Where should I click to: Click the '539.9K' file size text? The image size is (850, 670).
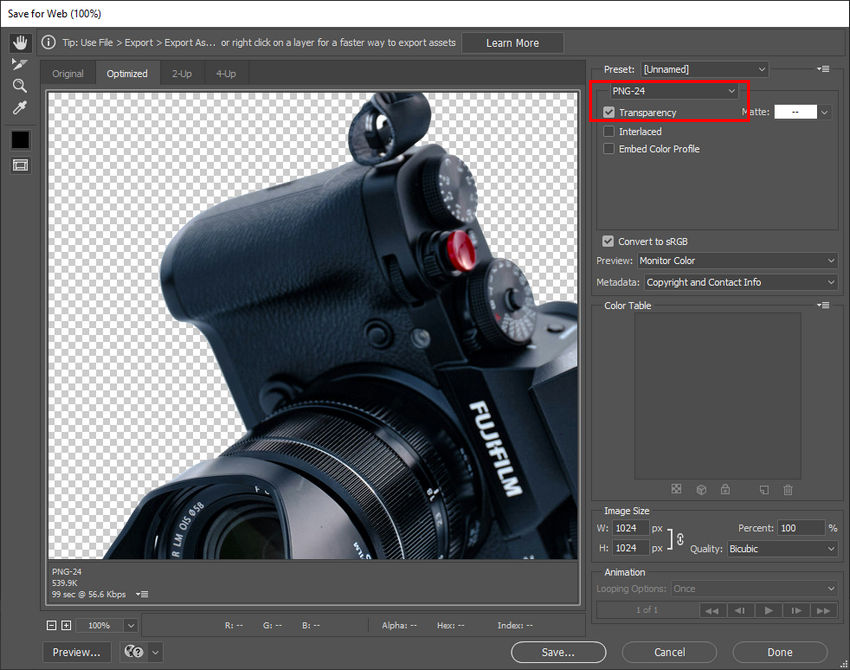click(x=65, y=583)
